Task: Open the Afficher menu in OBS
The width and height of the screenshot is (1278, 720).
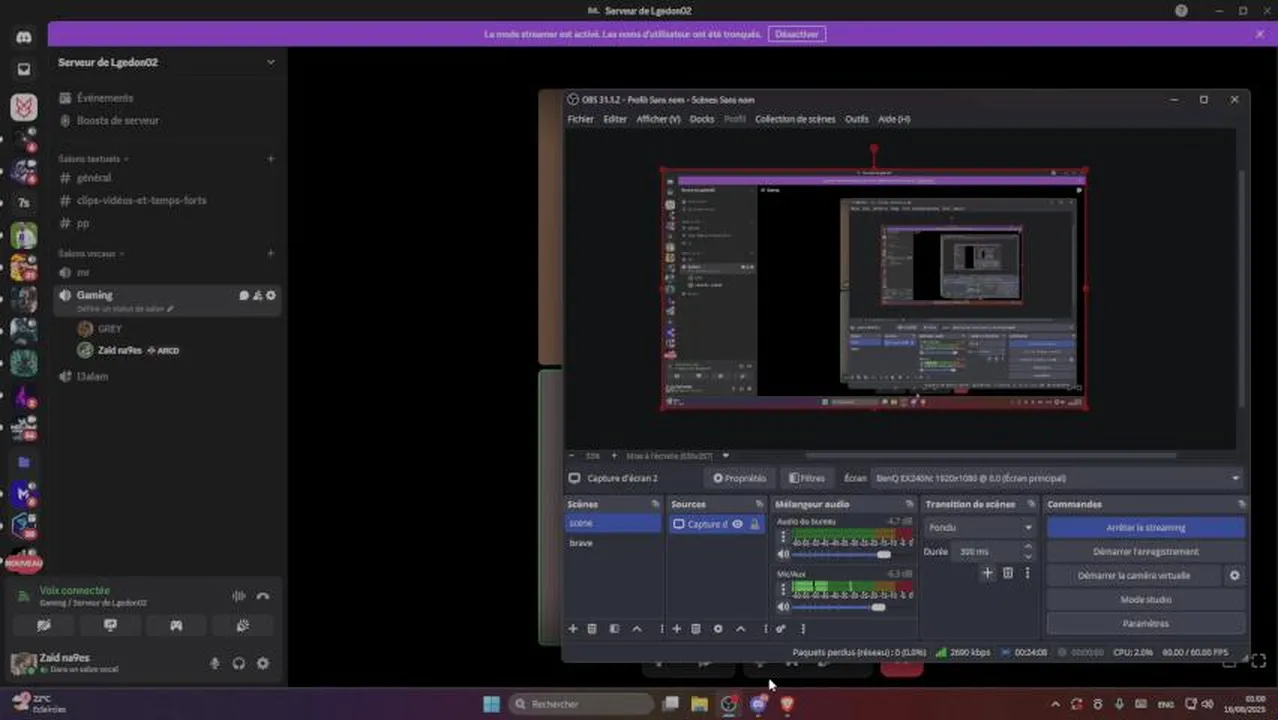Action: [x=659, y=119]
